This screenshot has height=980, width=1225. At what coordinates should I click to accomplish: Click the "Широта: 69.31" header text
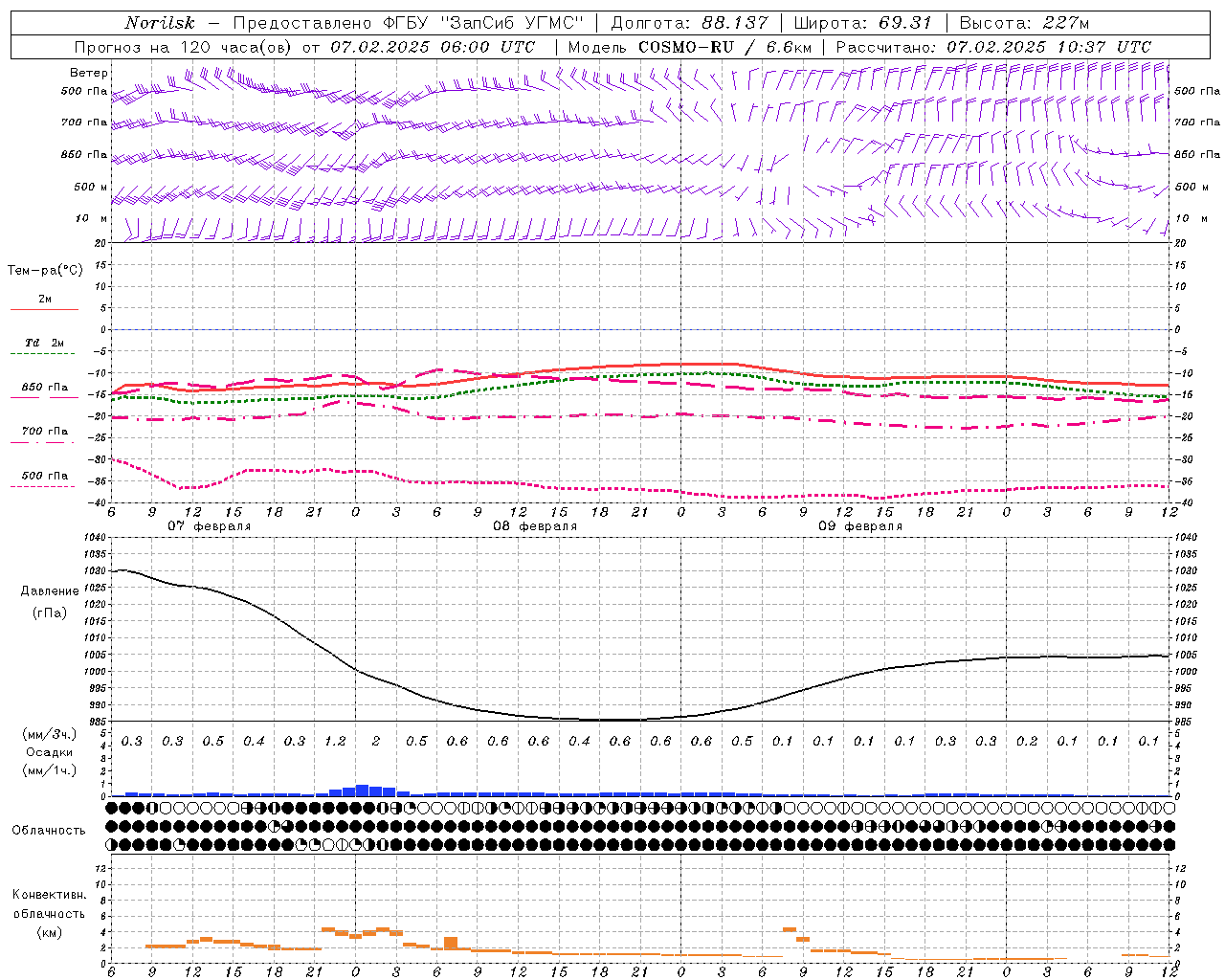(863, 23)
